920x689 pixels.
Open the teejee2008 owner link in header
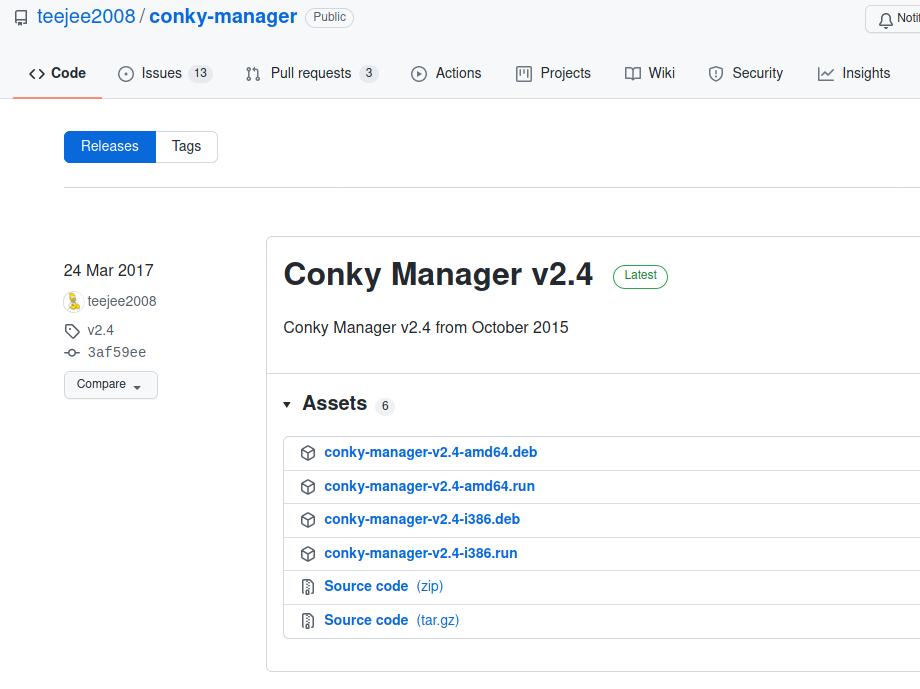[x=86, y=16]
